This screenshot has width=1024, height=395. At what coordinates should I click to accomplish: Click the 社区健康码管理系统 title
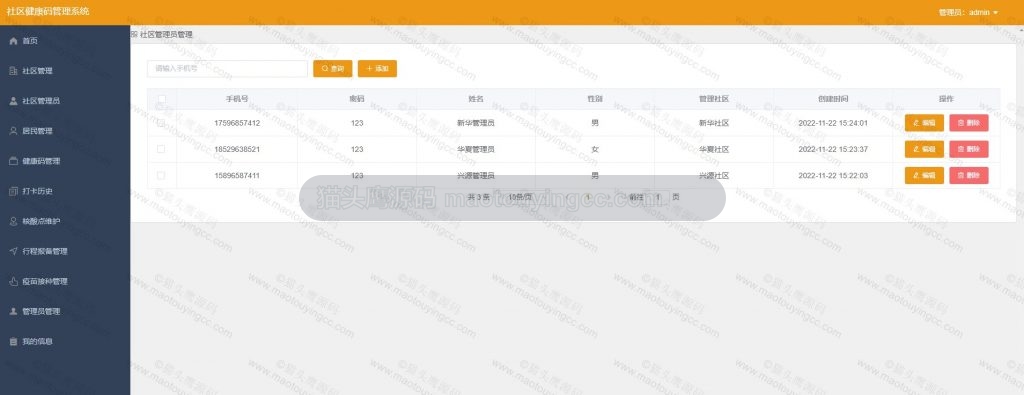[48, 12]
